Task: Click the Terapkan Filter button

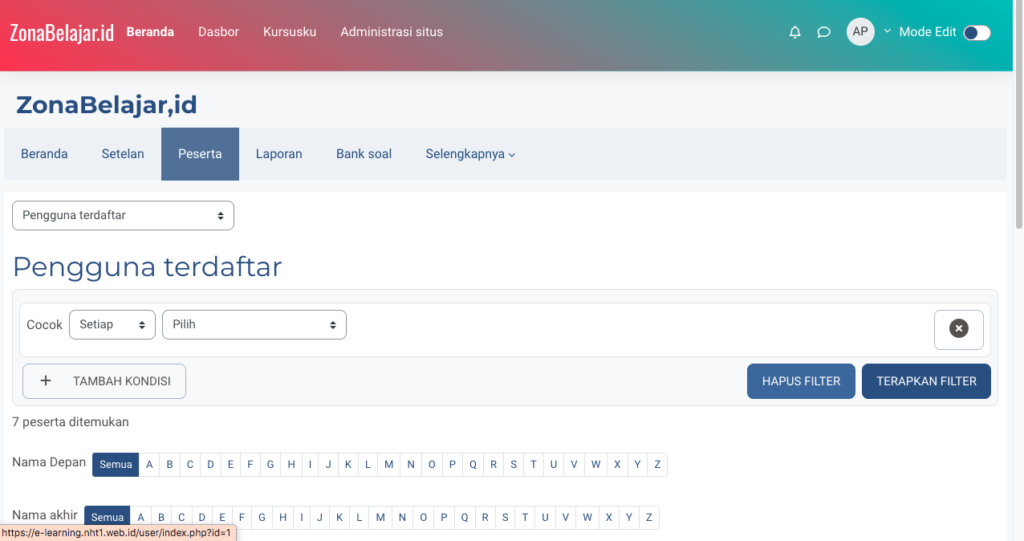Action: tap(926, 381)
